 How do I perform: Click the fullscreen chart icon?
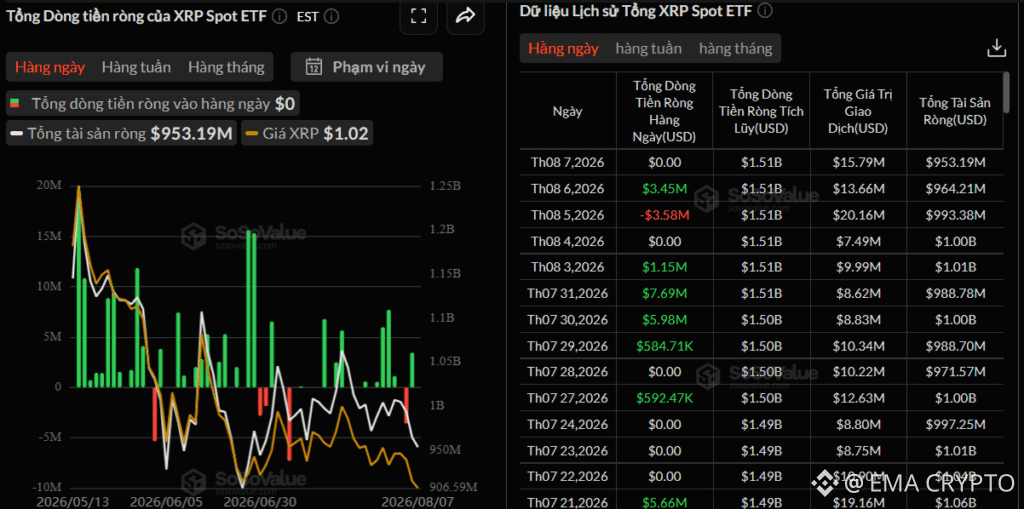419,16
